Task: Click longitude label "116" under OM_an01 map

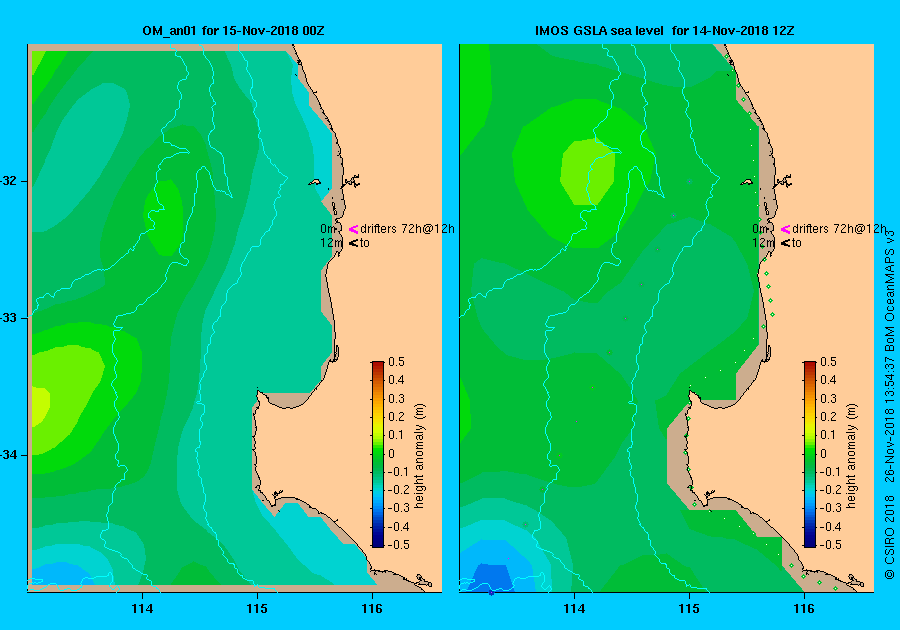Action: [372, 609]
